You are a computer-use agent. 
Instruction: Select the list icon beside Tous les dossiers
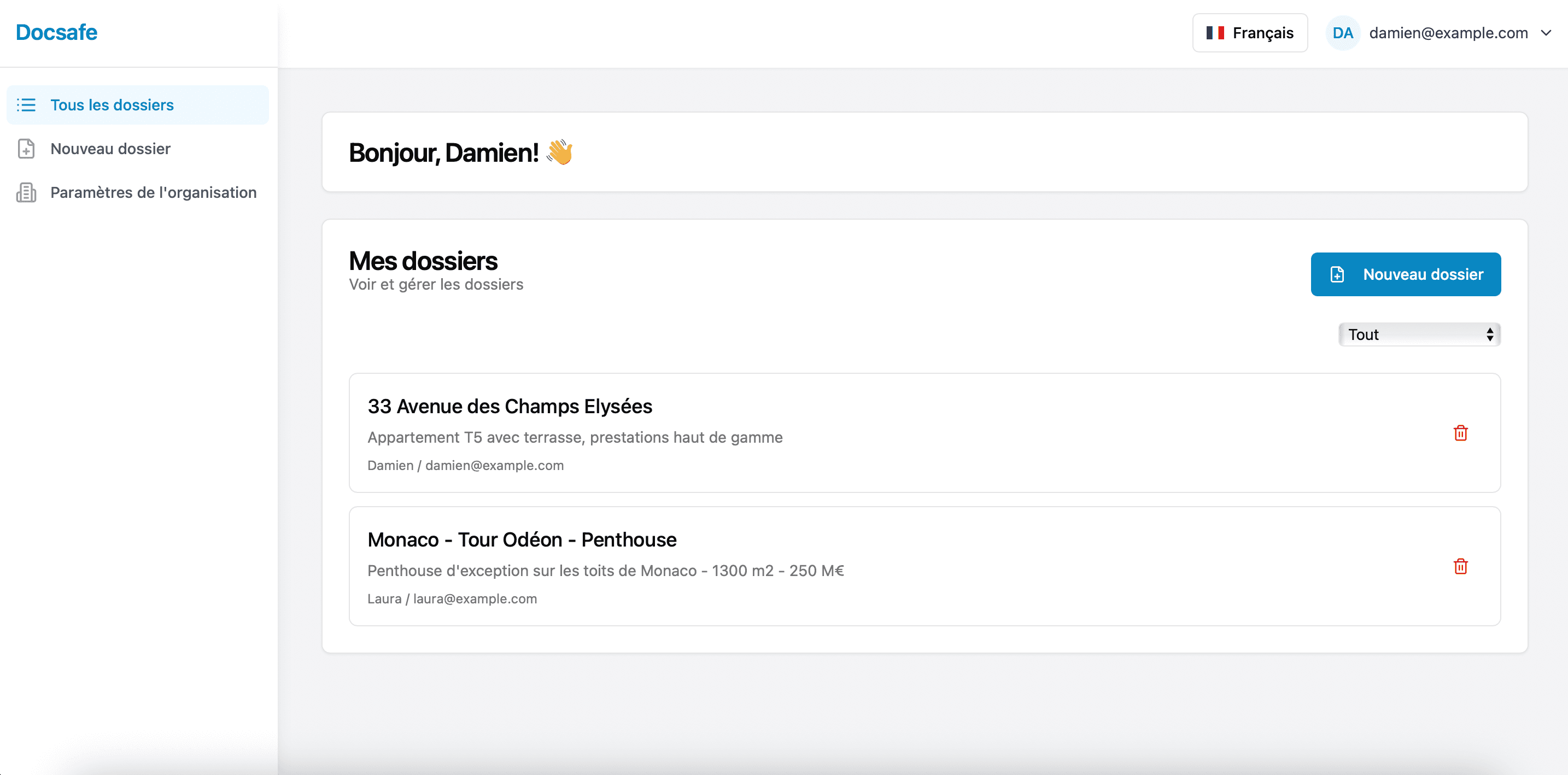(26, 104)
